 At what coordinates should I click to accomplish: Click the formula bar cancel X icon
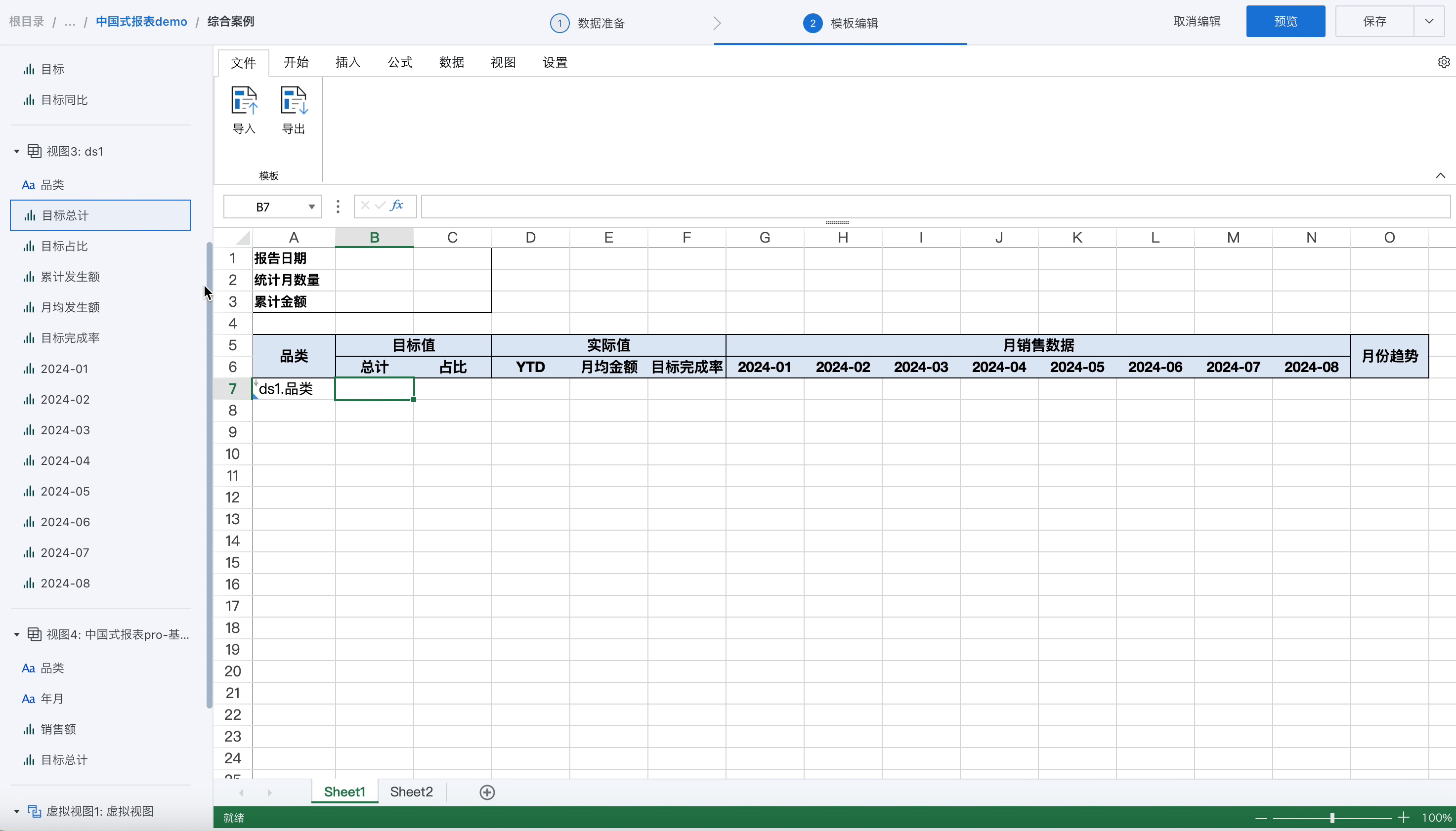point(365,206)
